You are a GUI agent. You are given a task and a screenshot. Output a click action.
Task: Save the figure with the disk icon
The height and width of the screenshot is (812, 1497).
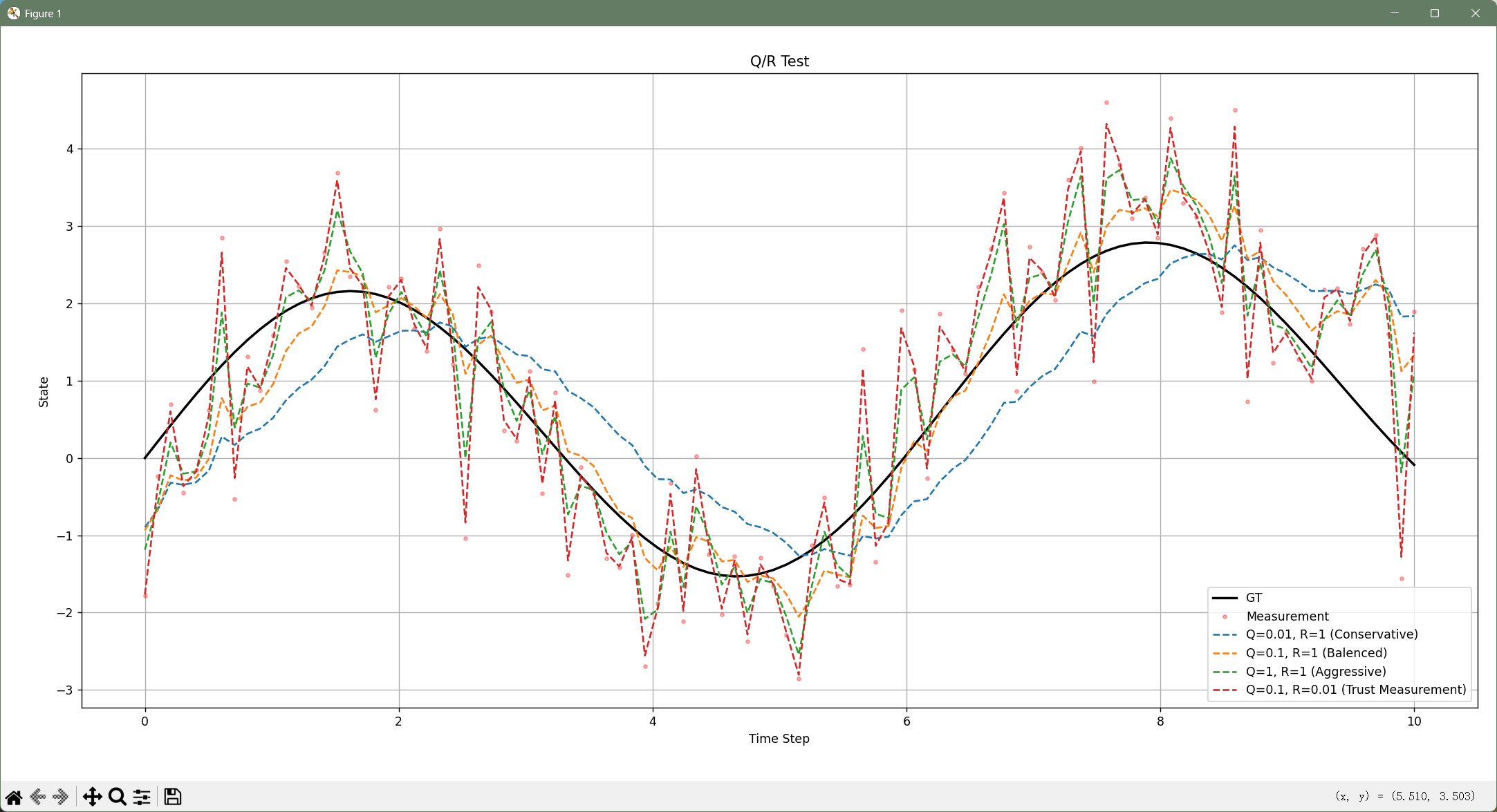pyautogui.click(x=173, y=797)
